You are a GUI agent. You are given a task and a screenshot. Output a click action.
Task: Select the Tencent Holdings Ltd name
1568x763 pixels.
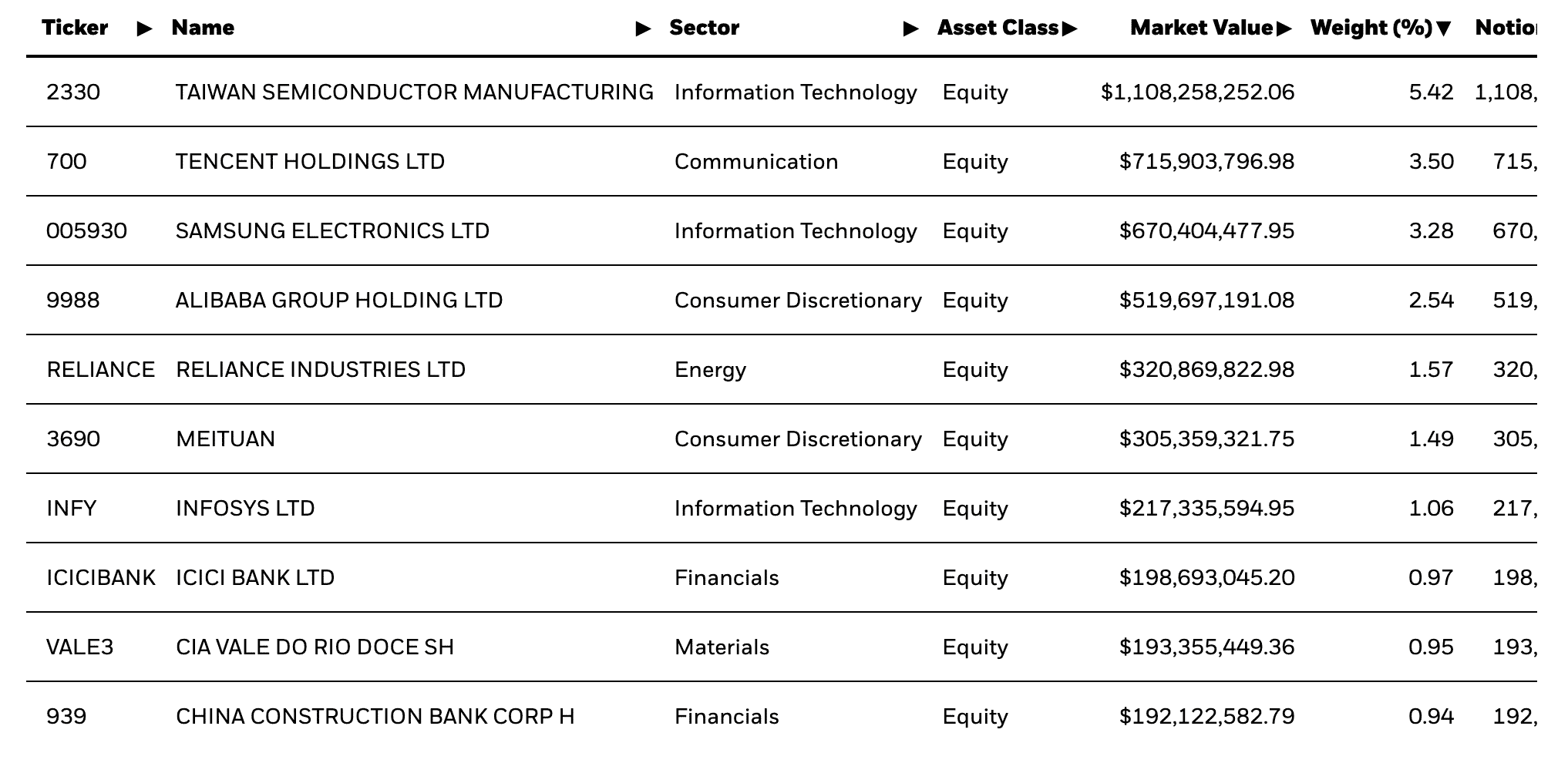click(310, 162)
